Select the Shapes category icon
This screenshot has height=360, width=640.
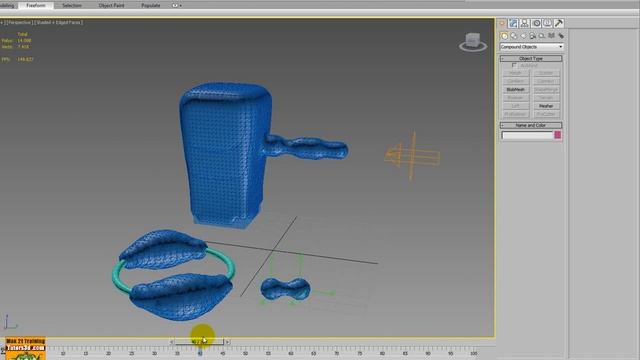pyautogui.click(x=514, y=36)
